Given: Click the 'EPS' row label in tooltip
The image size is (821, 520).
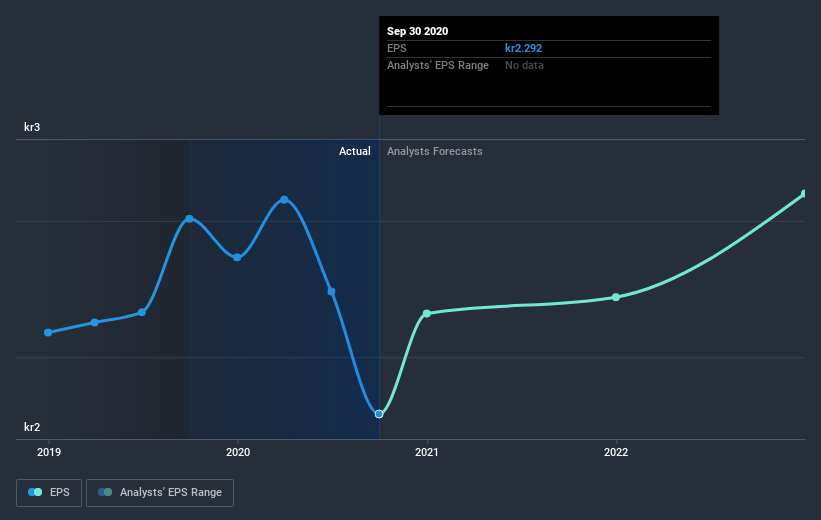Looking at the screenshot, I should click(396, 48).
